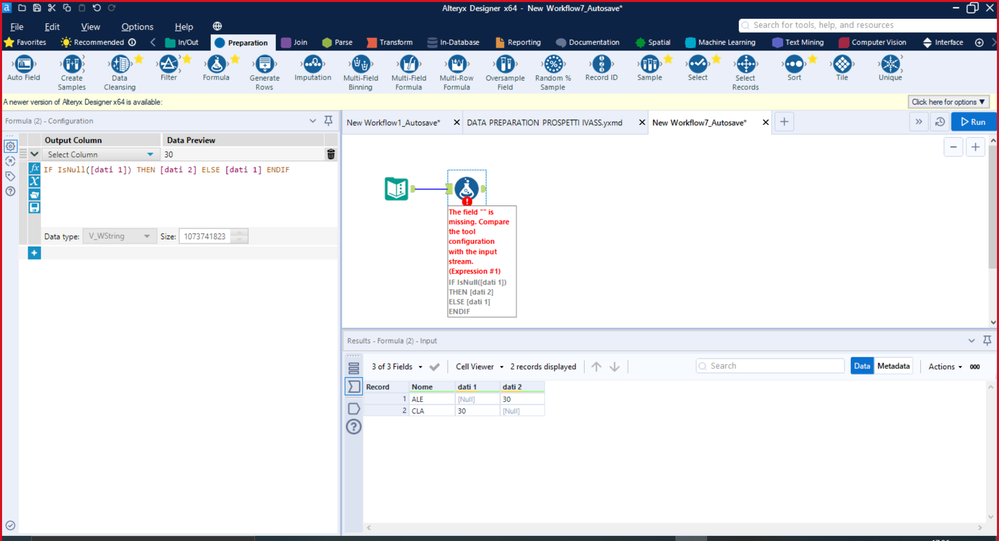Screen dimensions: 999x541
Task: Switch Results to Data view
Action: 862,366
